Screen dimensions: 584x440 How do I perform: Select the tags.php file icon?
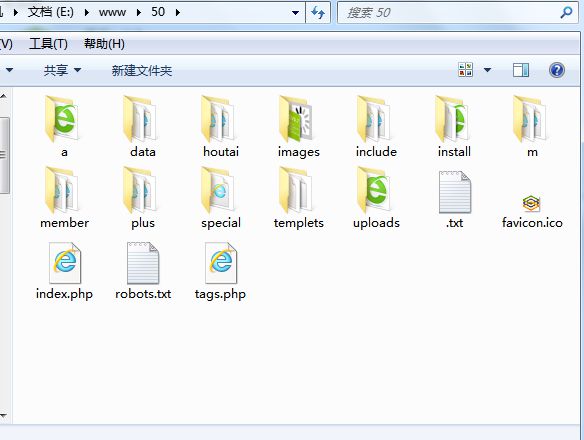pyautogui.click(x=220, y=262)
